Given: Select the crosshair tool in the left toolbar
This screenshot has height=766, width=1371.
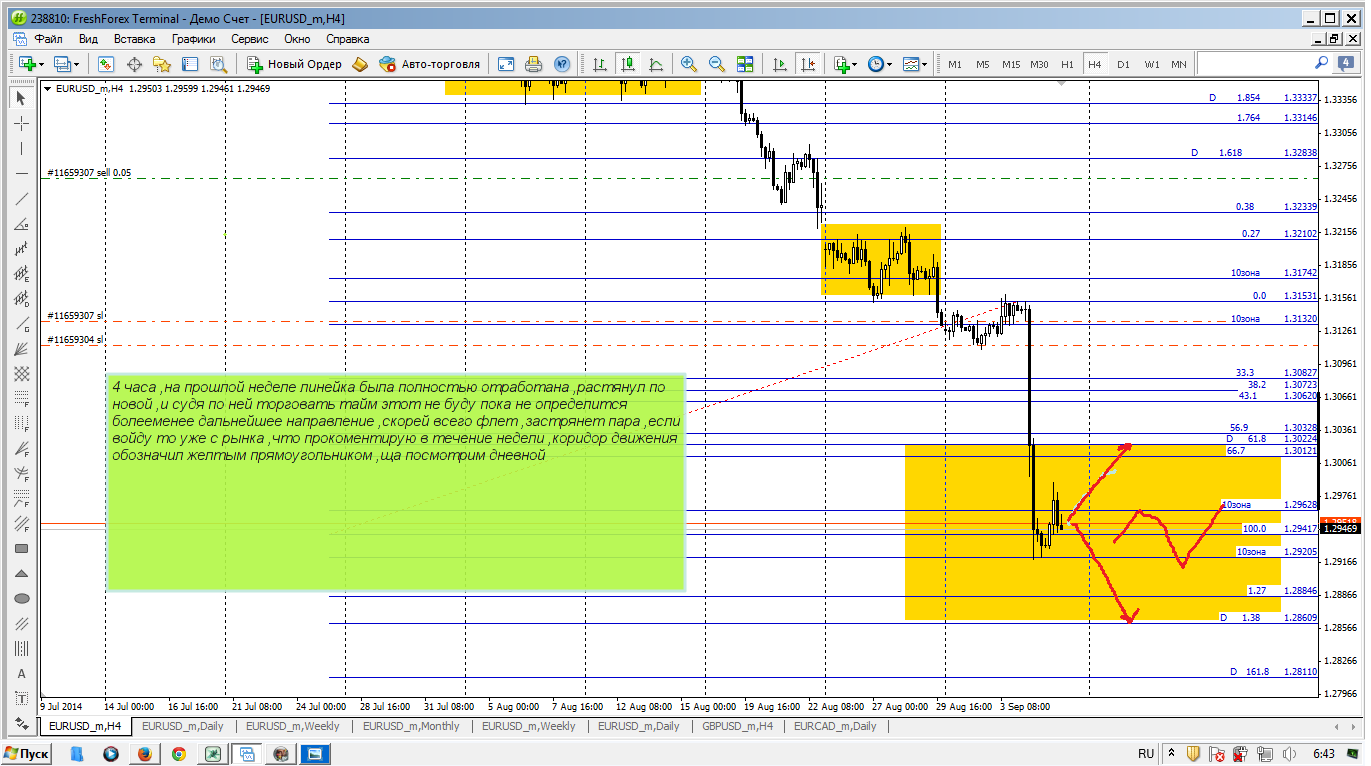Looking at the screenshot, I should [x=21, y=123].
